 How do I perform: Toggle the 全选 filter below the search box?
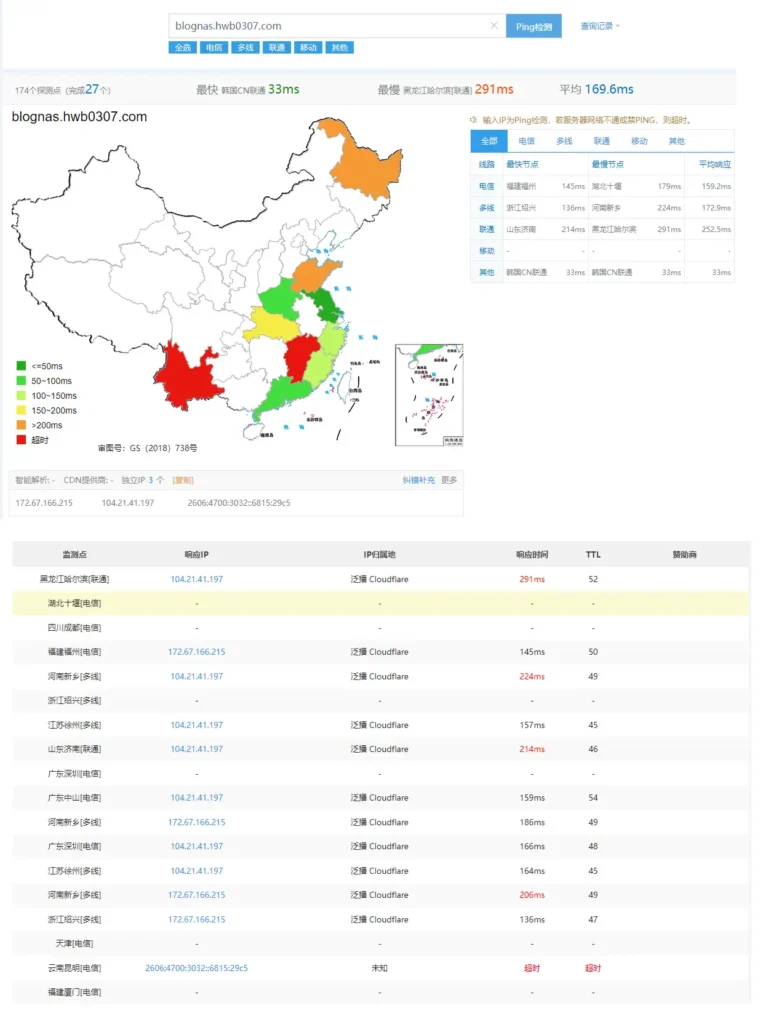(182, 47)
